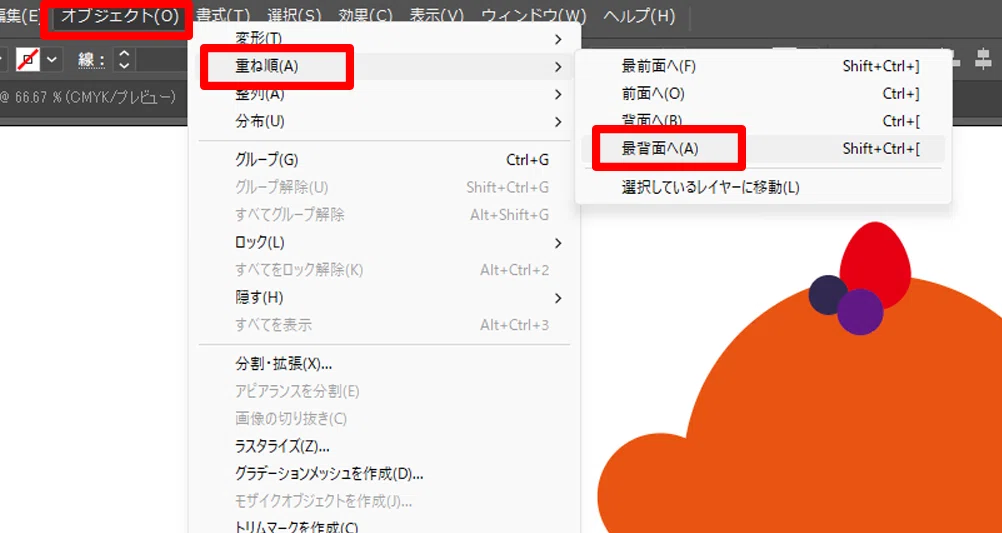This screenshot has width=1002, height=533.
Task: Open the ウィンドウ(W) menu
Action: [x=533, y=15]
